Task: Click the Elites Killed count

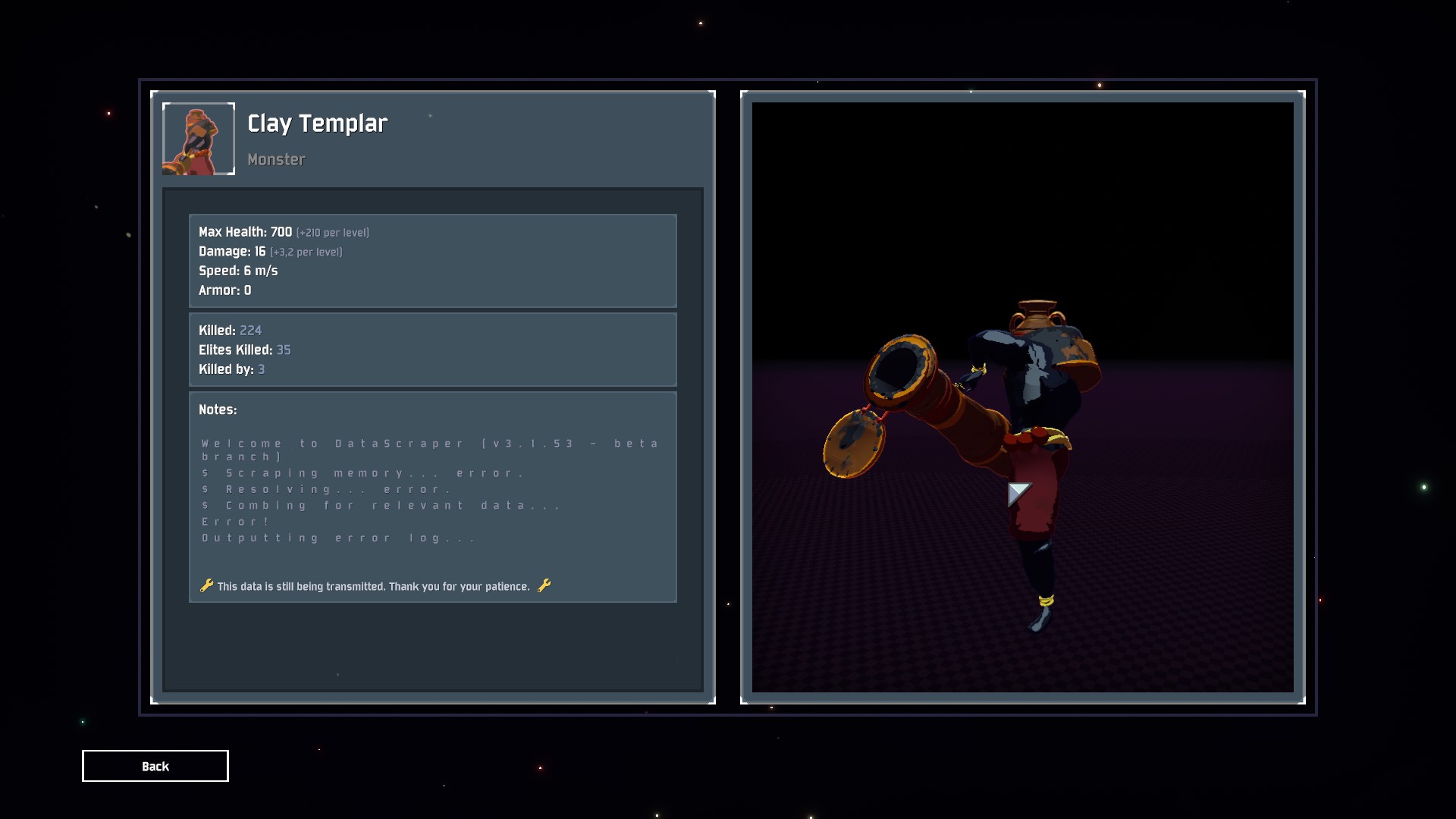Action: [x=284, y=350]
